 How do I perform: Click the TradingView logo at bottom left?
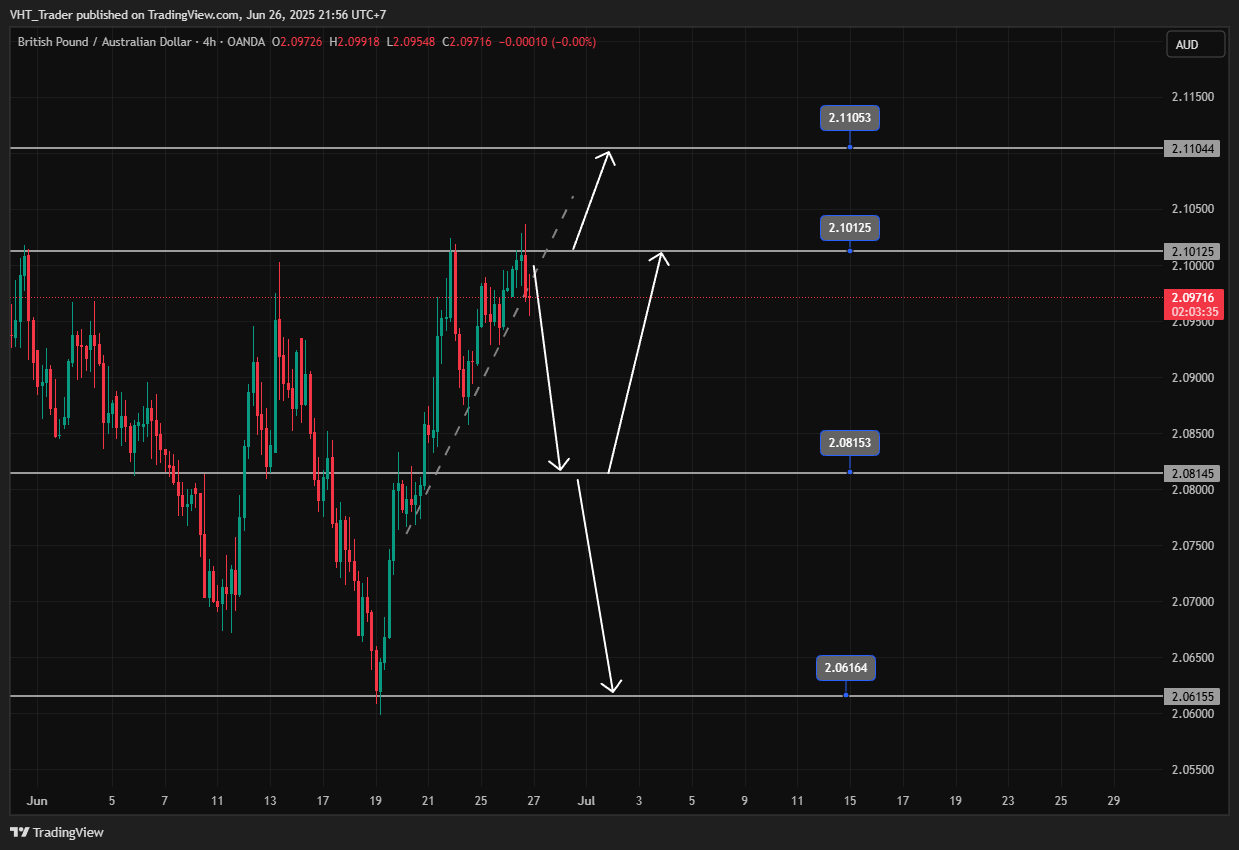(57, 832)
